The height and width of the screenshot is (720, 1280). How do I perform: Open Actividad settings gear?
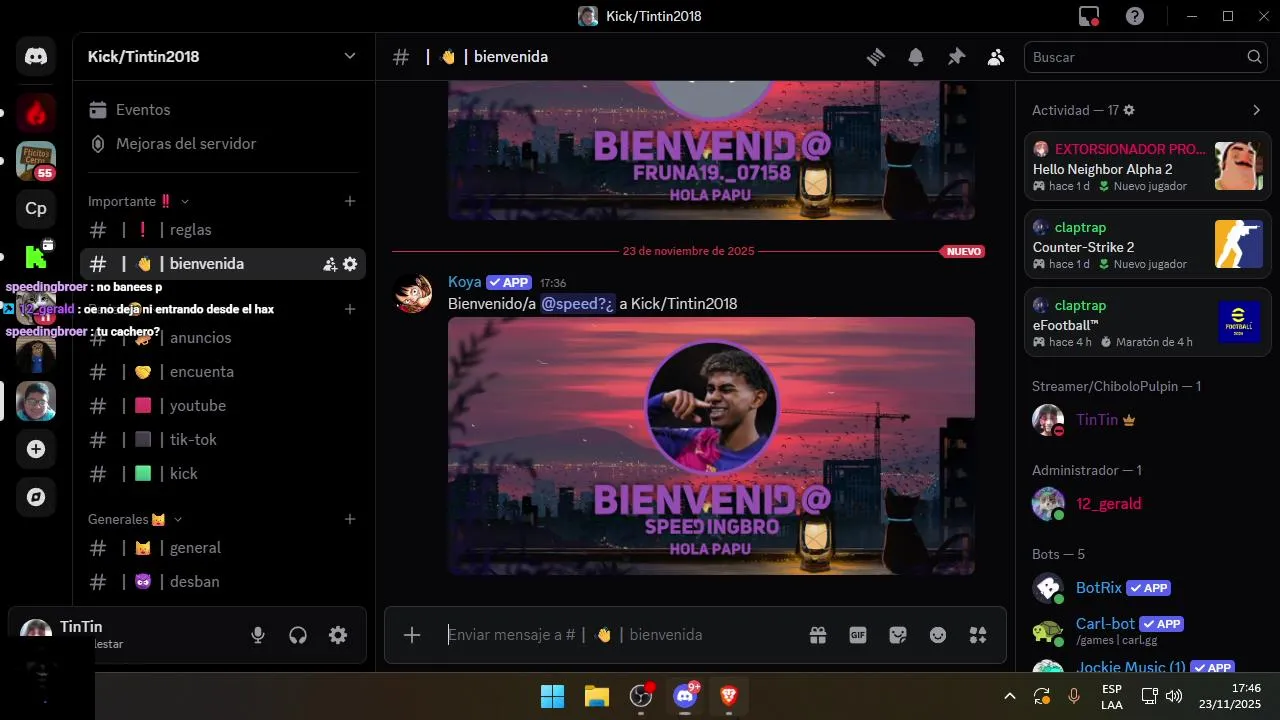[1129, 110]
